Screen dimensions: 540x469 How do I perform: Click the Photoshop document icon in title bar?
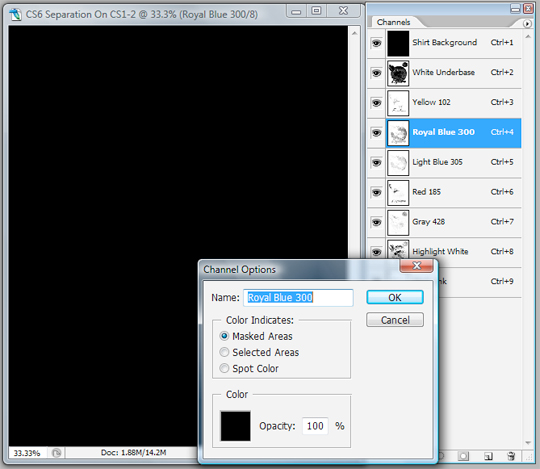(14, 14)
